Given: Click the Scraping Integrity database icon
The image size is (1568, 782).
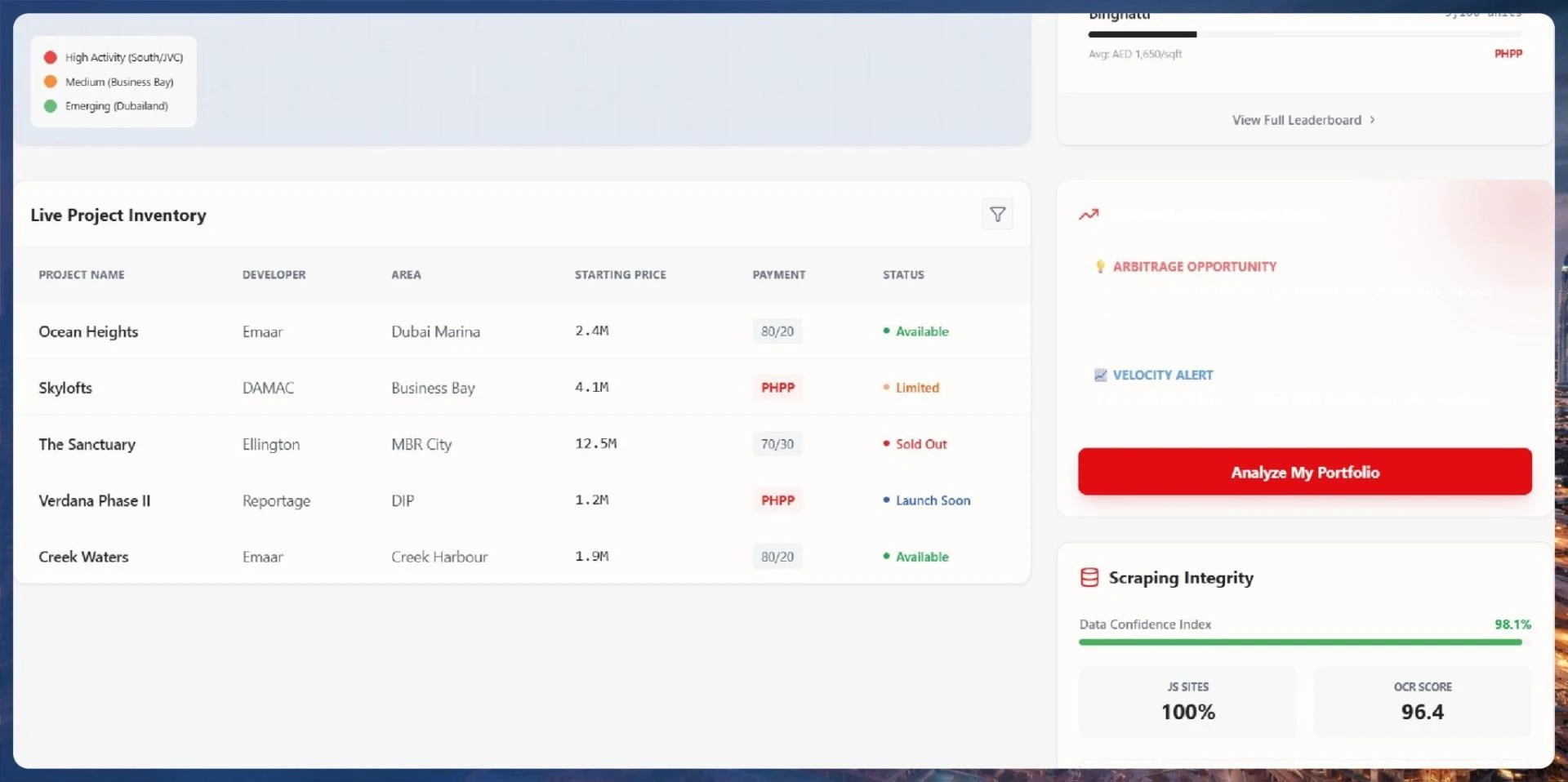Looking at the screenshot, I should point(1089,578).
